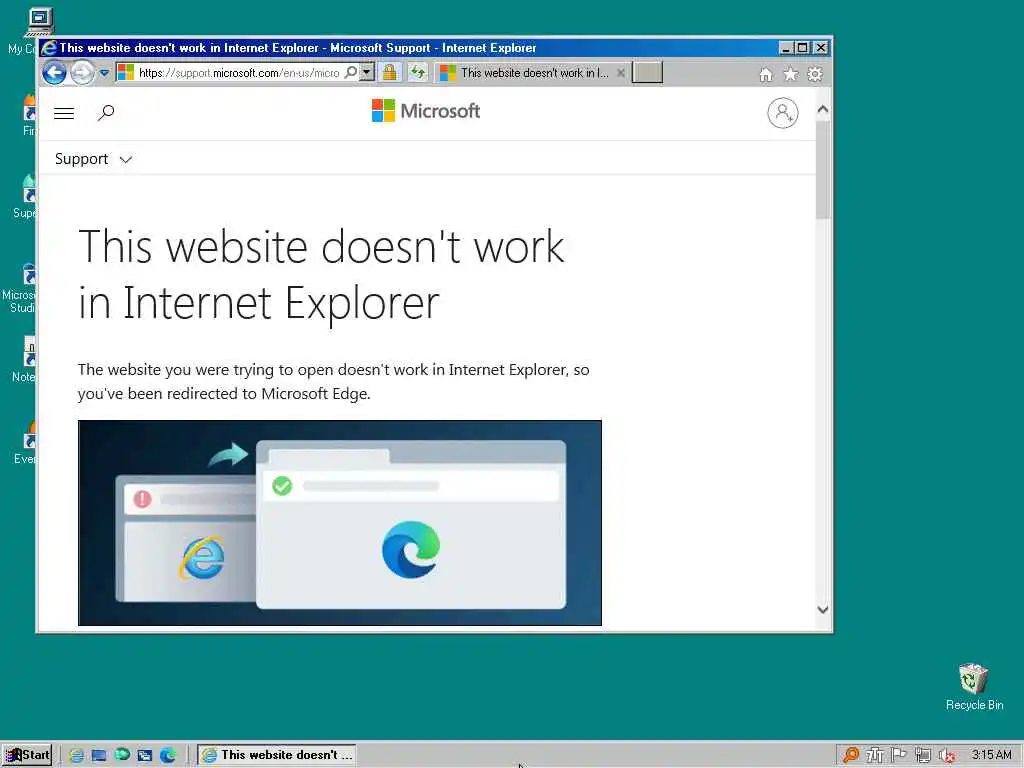Click the fourth quick launch window icon
The image size is (1024, 768).
click(x=145, y=756)
